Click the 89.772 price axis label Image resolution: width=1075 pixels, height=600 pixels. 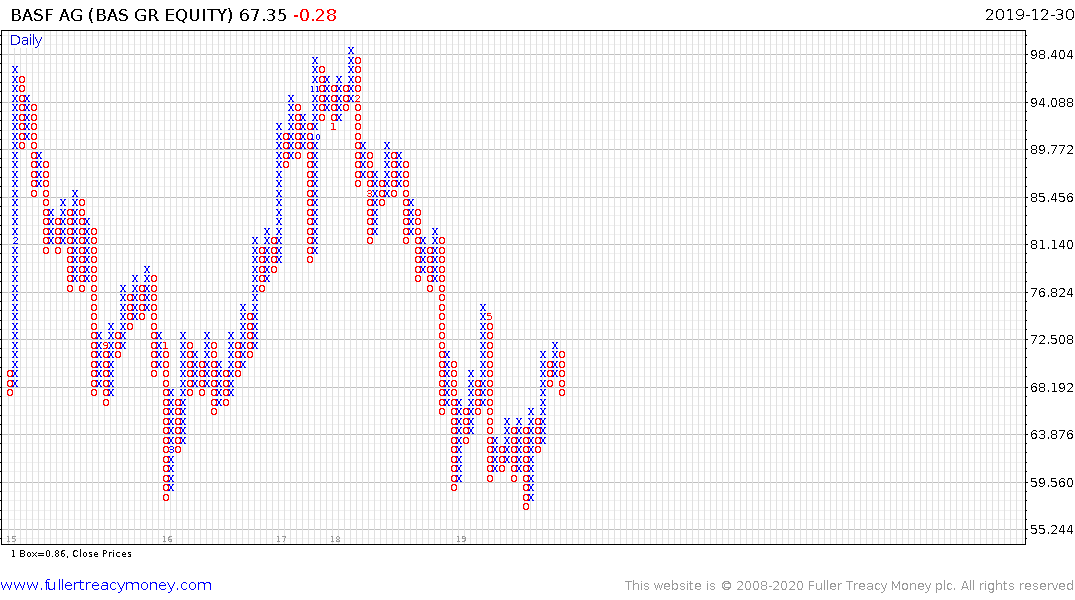(x=1052, y=149)
